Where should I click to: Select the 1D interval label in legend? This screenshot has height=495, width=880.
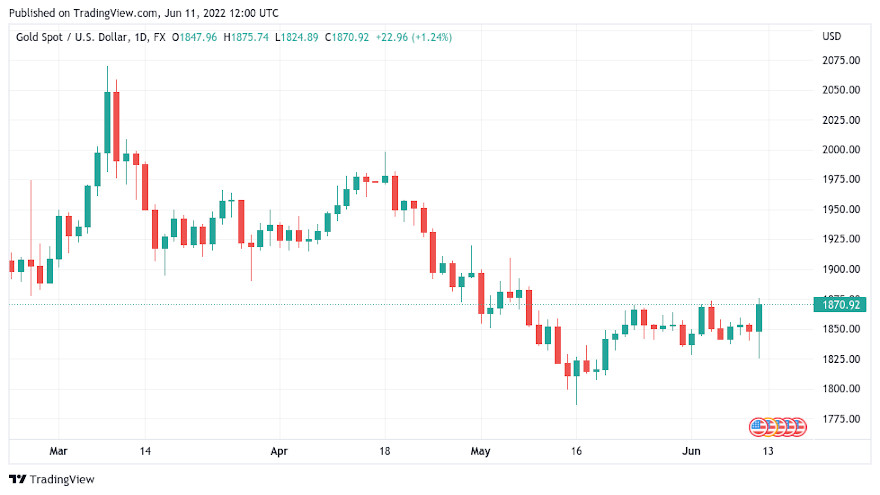[x=157, y=37]
